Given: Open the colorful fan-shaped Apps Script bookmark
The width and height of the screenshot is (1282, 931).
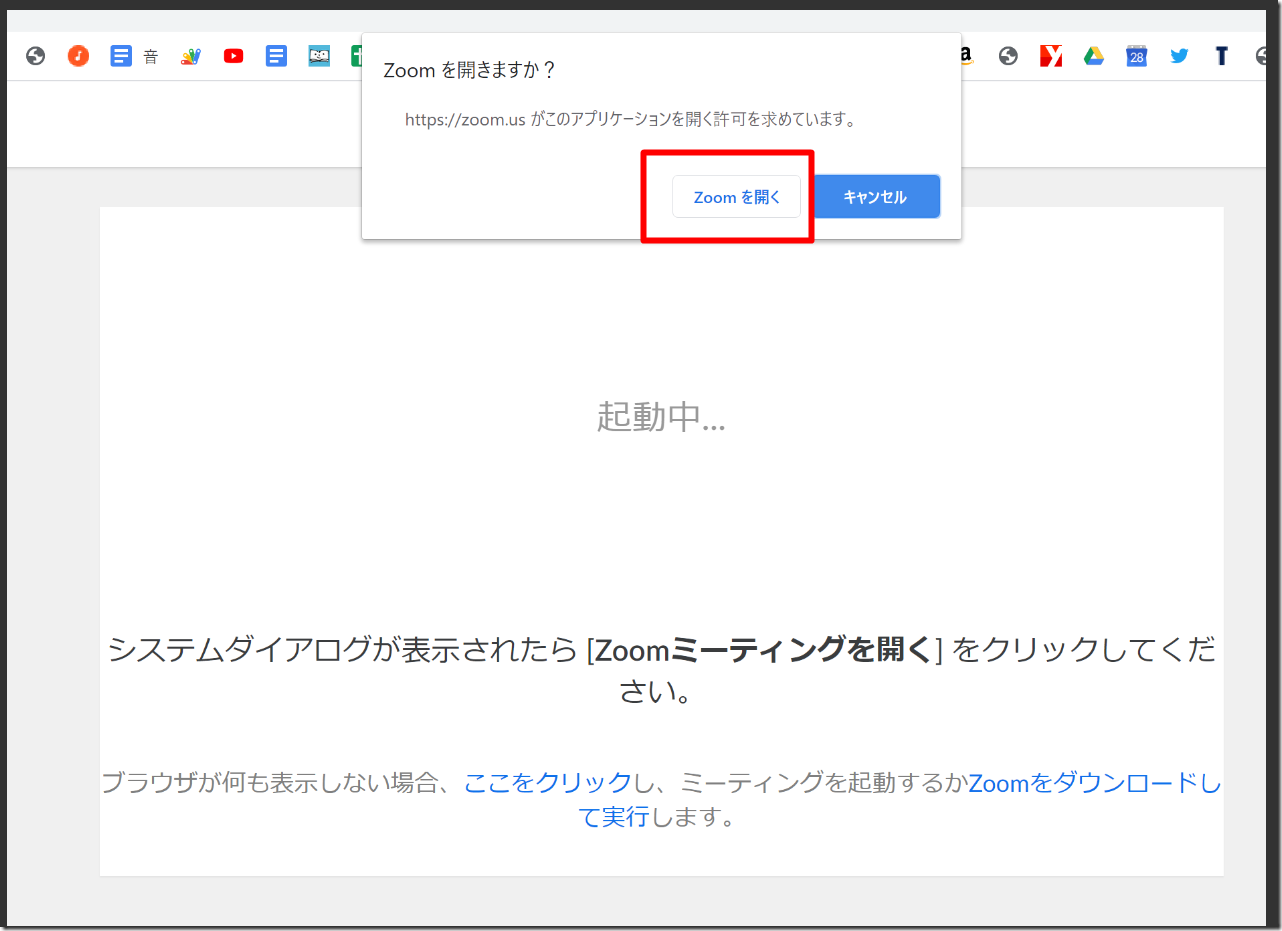Looking at the screenshot, I should pos(191,56).
